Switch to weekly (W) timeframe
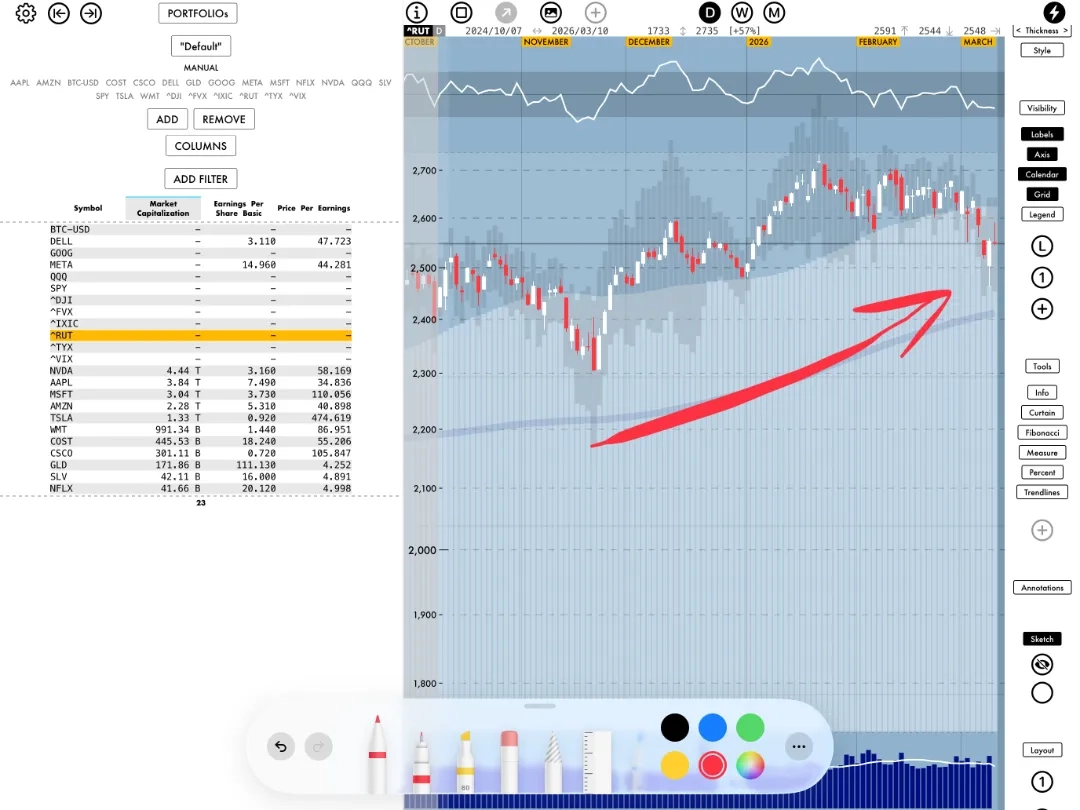The image size is (1080, 810). 742,12
